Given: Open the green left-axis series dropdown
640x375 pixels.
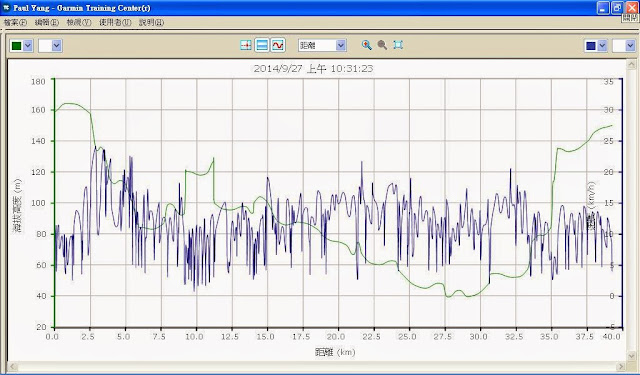Looking at the screenshot, I should [x=28, y=46].
